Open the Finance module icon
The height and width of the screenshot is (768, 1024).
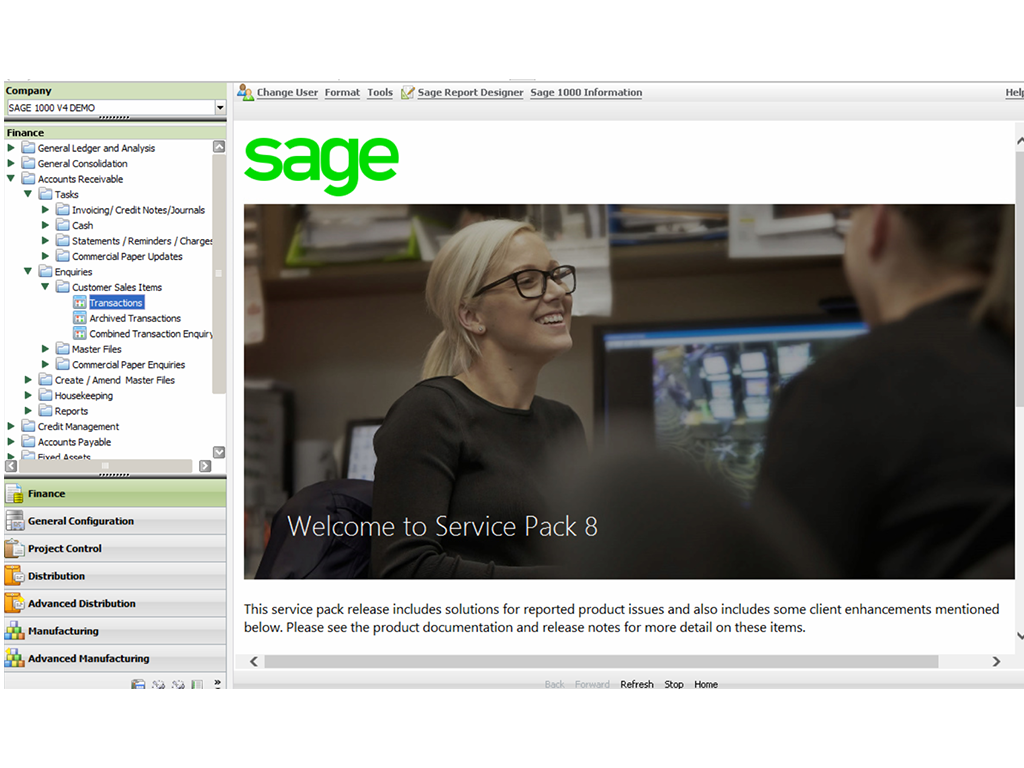pos(14,494)
